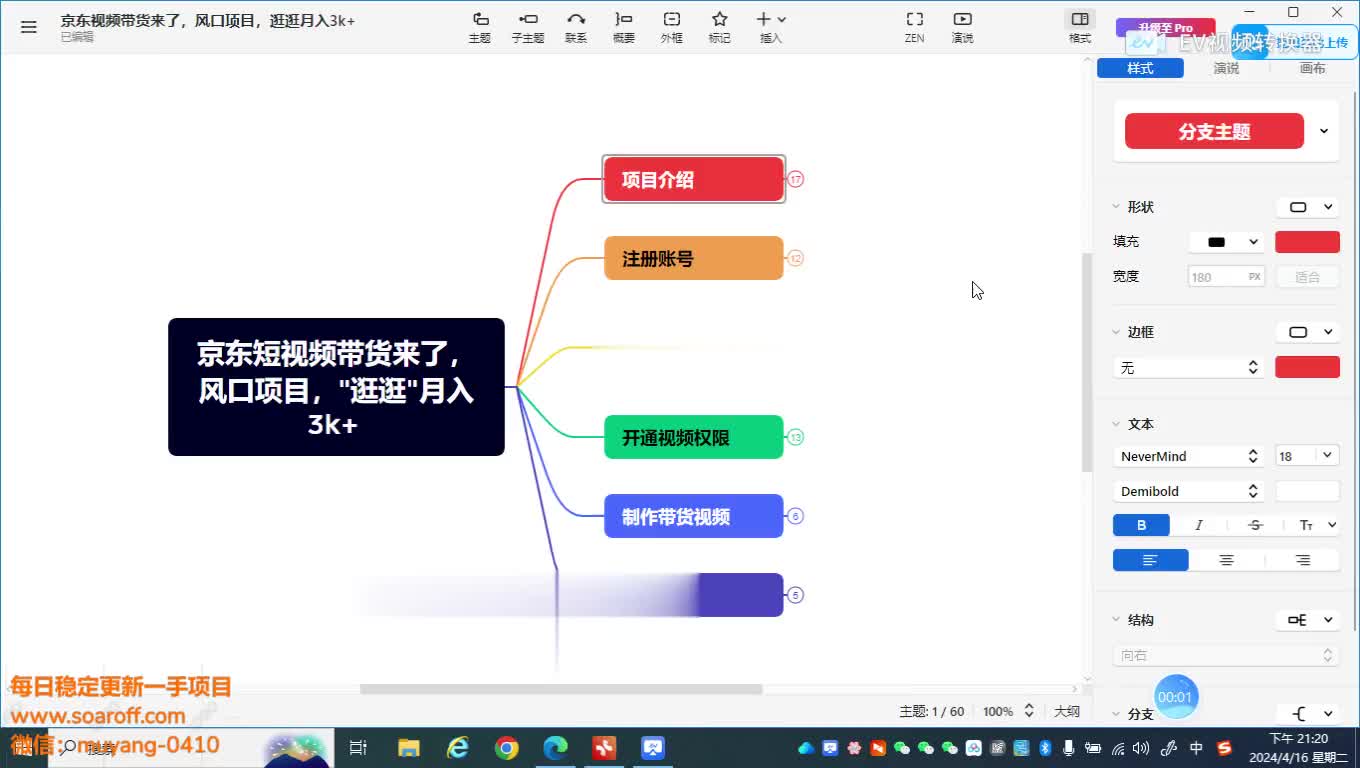Add a boundary with 外框 tool

tap(672, 27)
